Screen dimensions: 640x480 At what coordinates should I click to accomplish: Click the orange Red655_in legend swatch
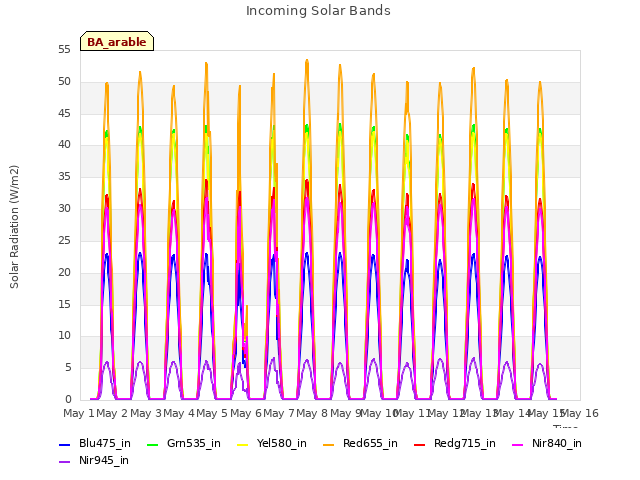[329, 444]
